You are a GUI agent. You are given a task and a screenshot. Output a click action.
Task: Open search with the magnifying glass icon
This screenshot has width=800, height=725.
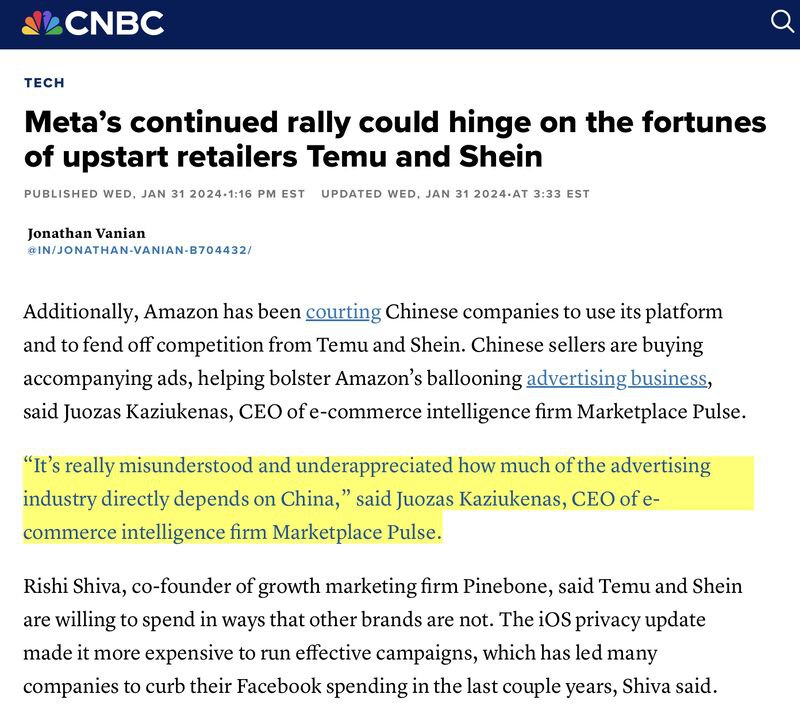tap(779, 22)
